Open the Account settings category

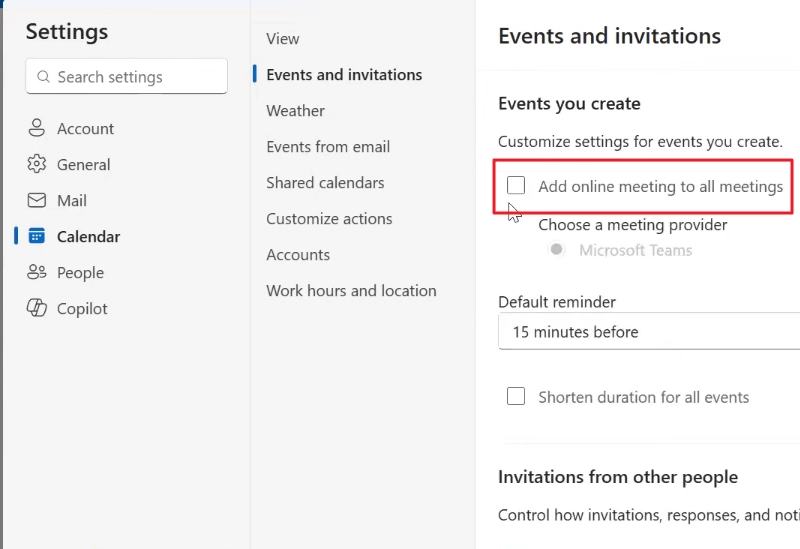pyautogui.click(x=85, y=129)
